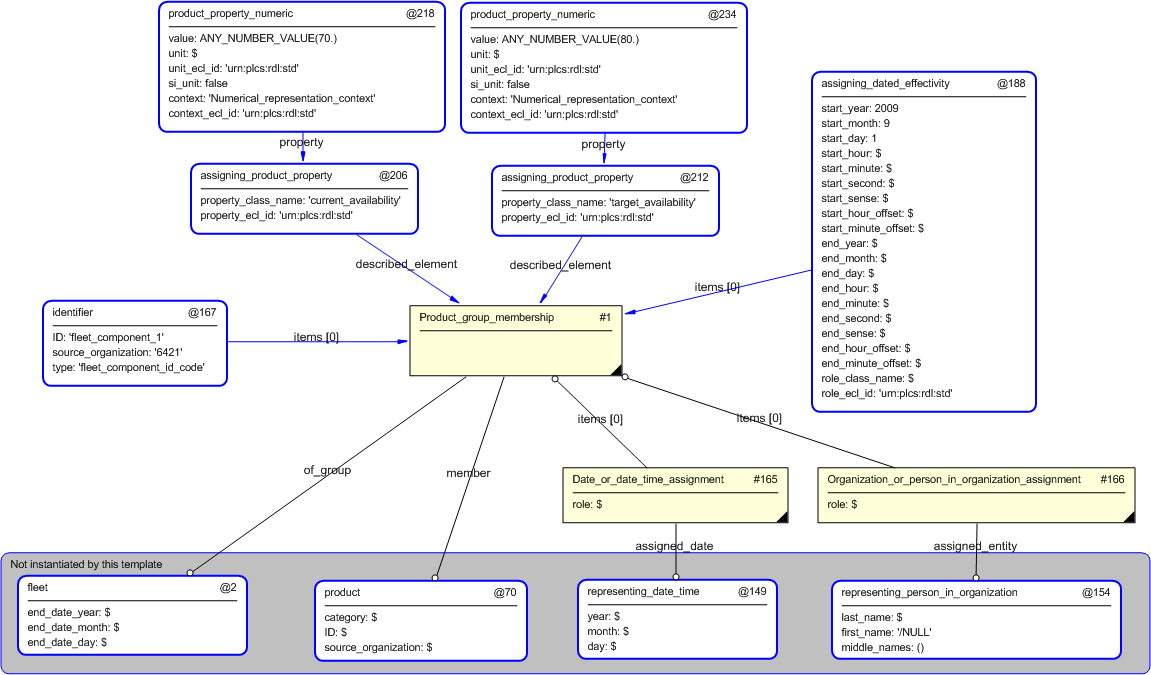Select the assigned_entity edge label
This screenshot has width=1151, height=675.
(976, 547)
